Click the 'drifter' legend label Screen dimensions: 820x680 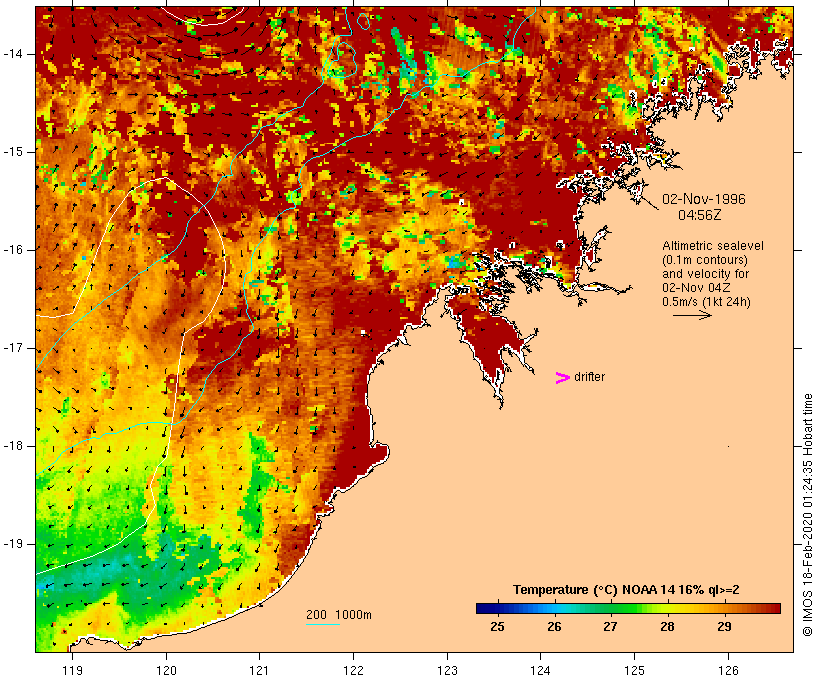point(589,377)
